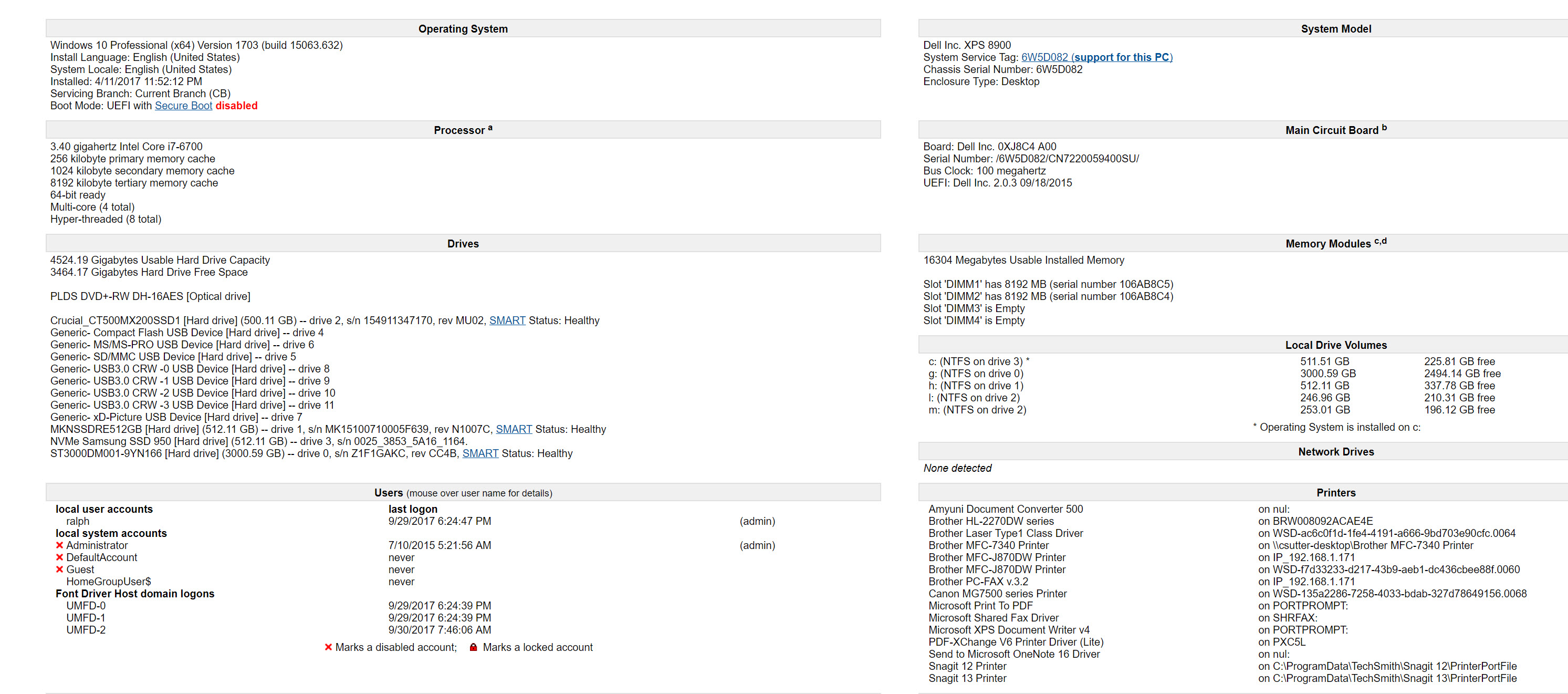Click the red X beside DefaultAccount
Screen dimensions: 1568x694
point(60,557)
